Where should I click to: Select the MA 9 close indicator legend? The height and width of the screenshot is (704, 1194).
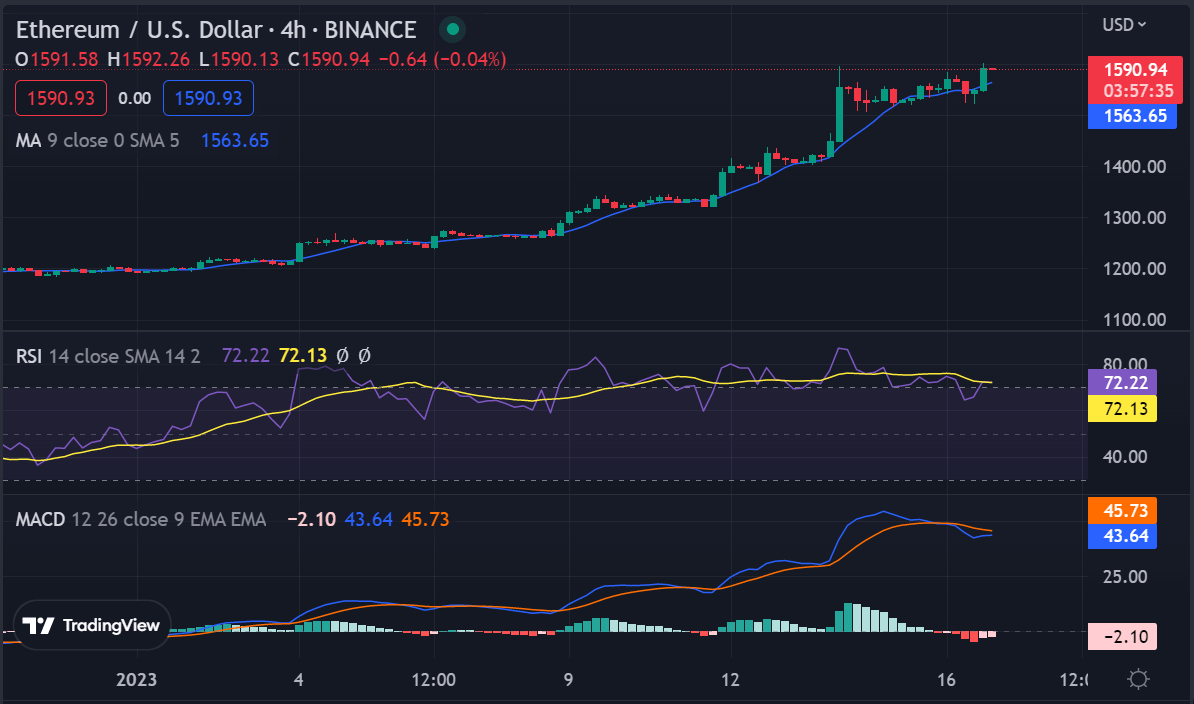point(97,141)
